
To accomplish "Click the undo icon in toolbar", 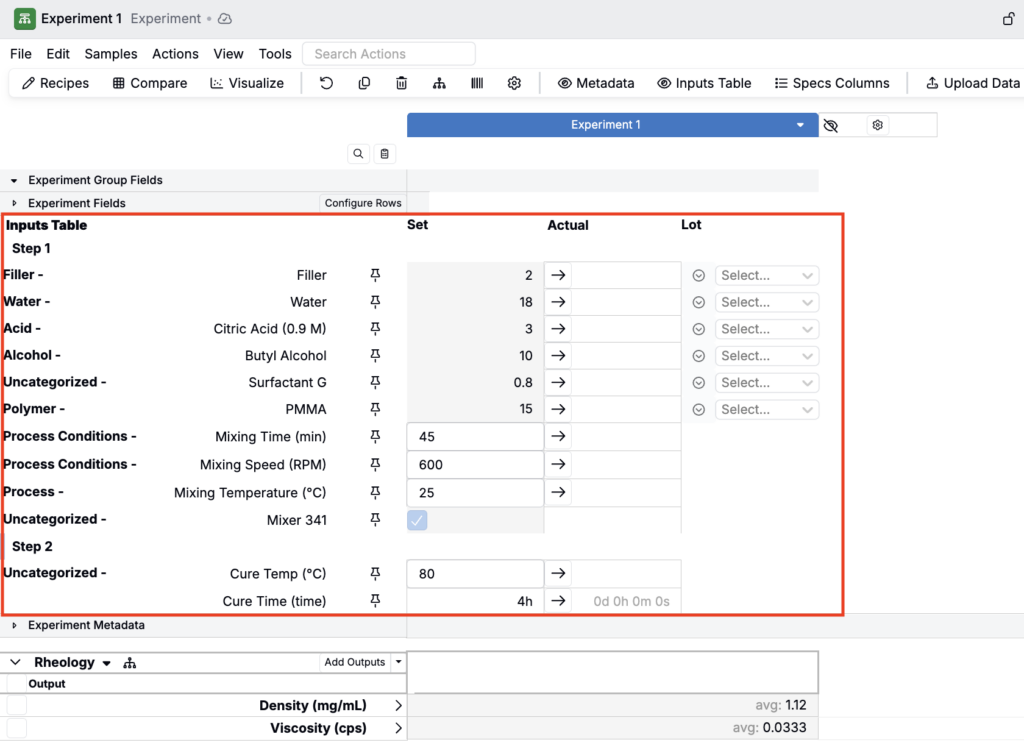I will (326, 83).
